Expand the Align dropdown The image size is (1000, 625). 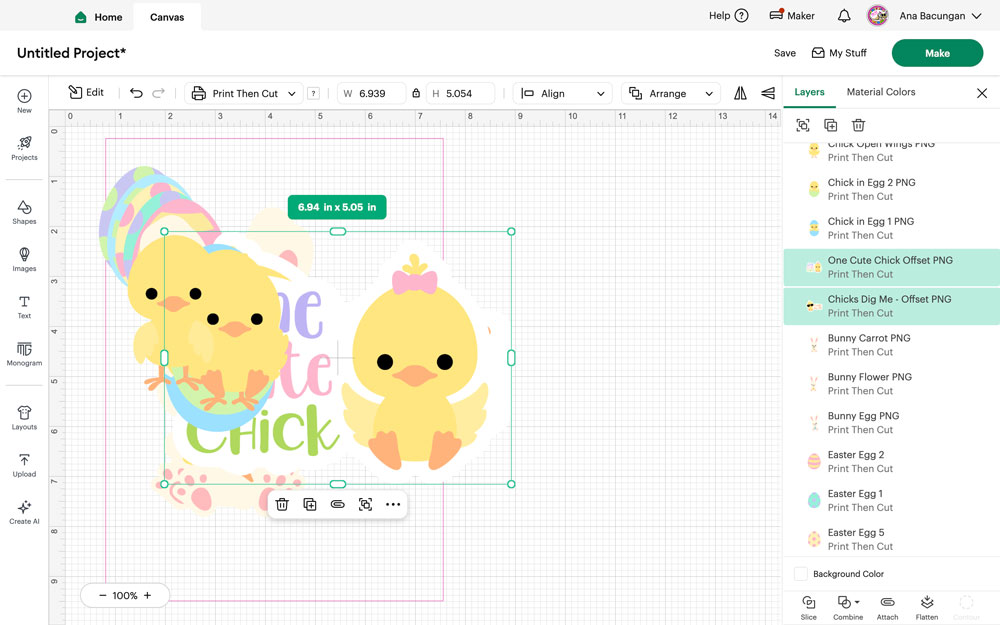click(x=562, y=93)
